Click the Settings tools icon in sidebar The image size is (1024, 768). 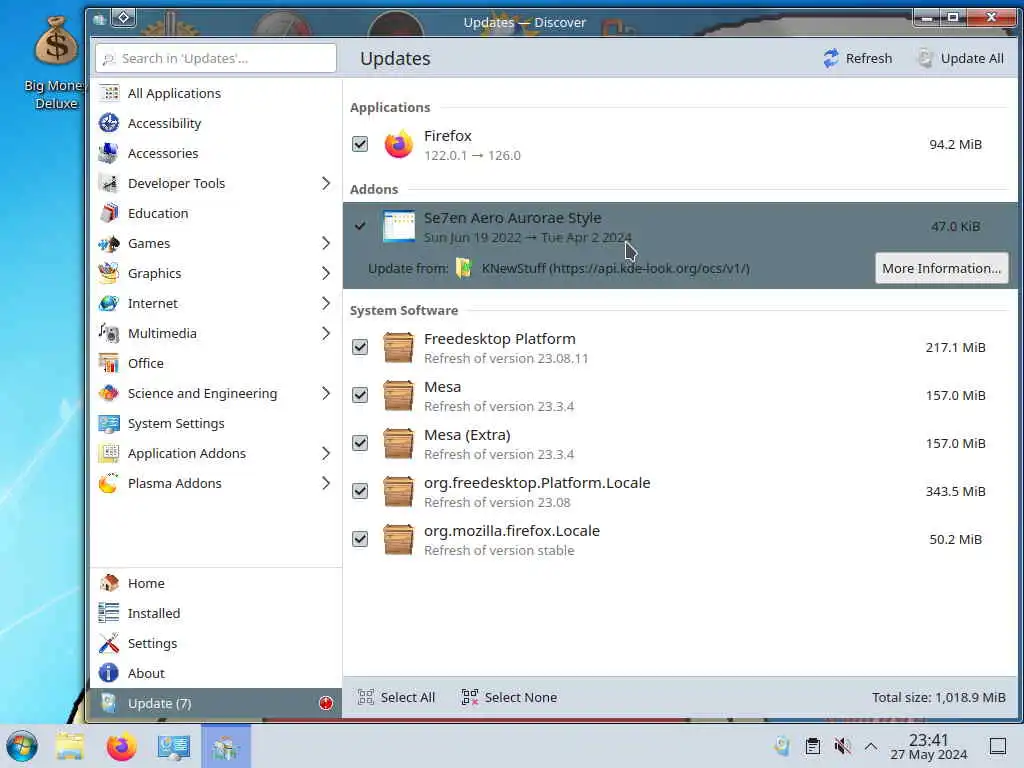109,643
